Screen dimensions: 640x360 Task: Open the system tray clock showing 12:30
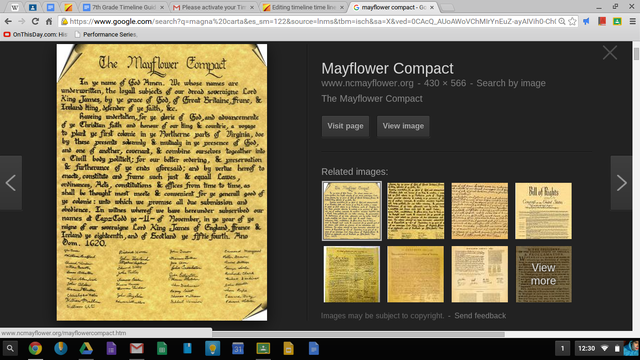587,349
